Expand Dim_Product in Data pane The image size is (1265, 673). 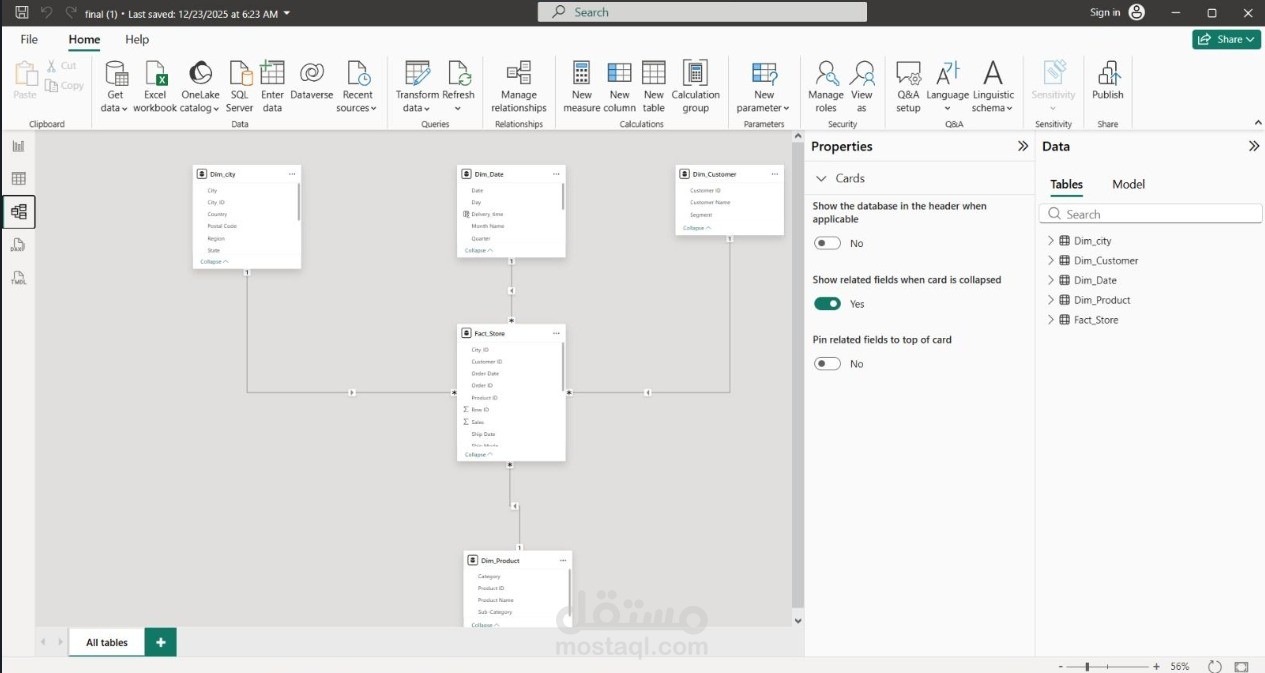1051,300
